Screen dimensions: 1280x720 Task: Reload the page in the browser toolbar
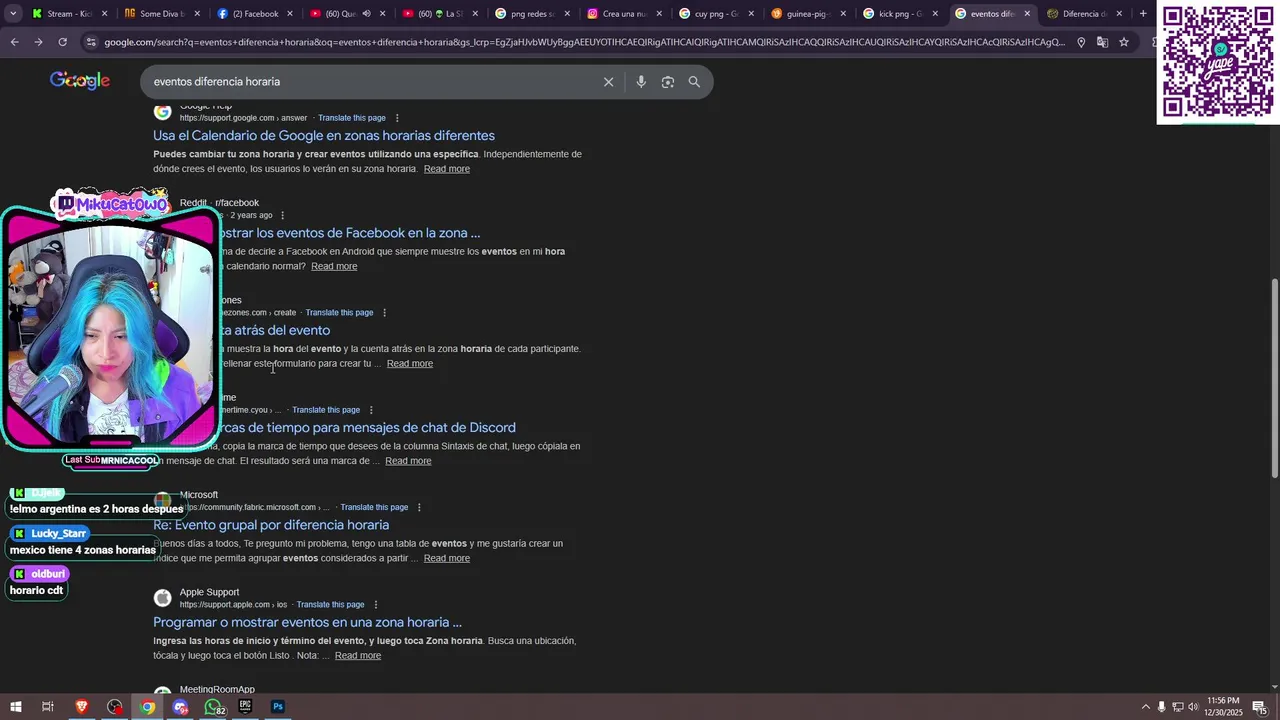[62, 42]
